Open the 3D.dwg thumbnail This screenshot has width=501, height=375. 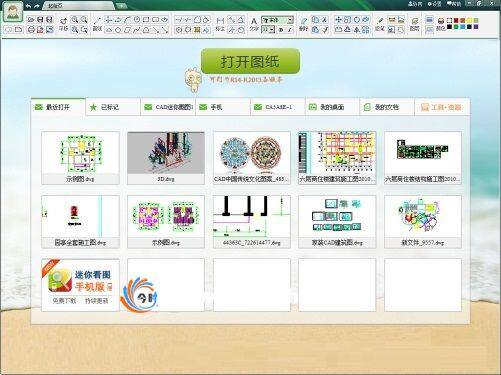click(166, 158)
